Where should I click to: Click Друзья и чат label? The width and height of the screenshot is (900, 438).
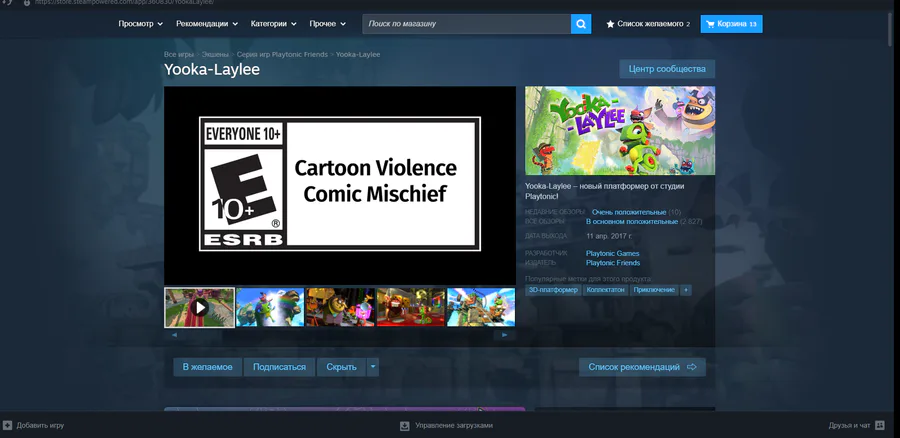click(x=849, y=425)
